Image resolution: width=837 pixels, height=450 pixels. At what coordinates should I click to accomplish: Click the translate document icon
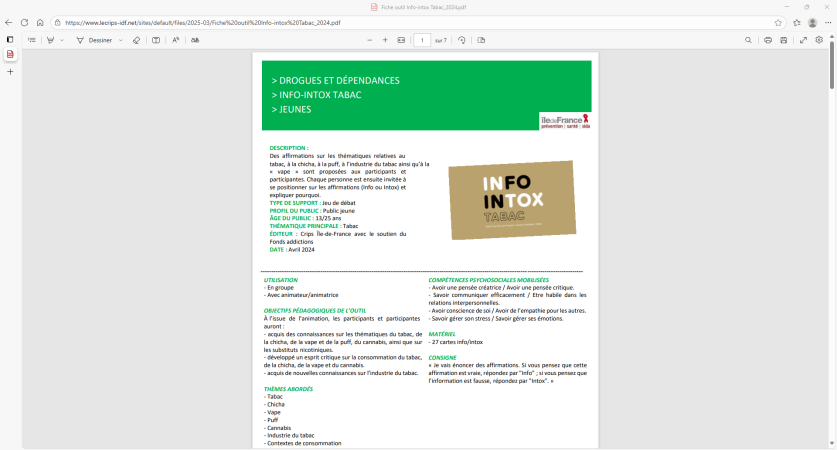[x=195, y=40]
